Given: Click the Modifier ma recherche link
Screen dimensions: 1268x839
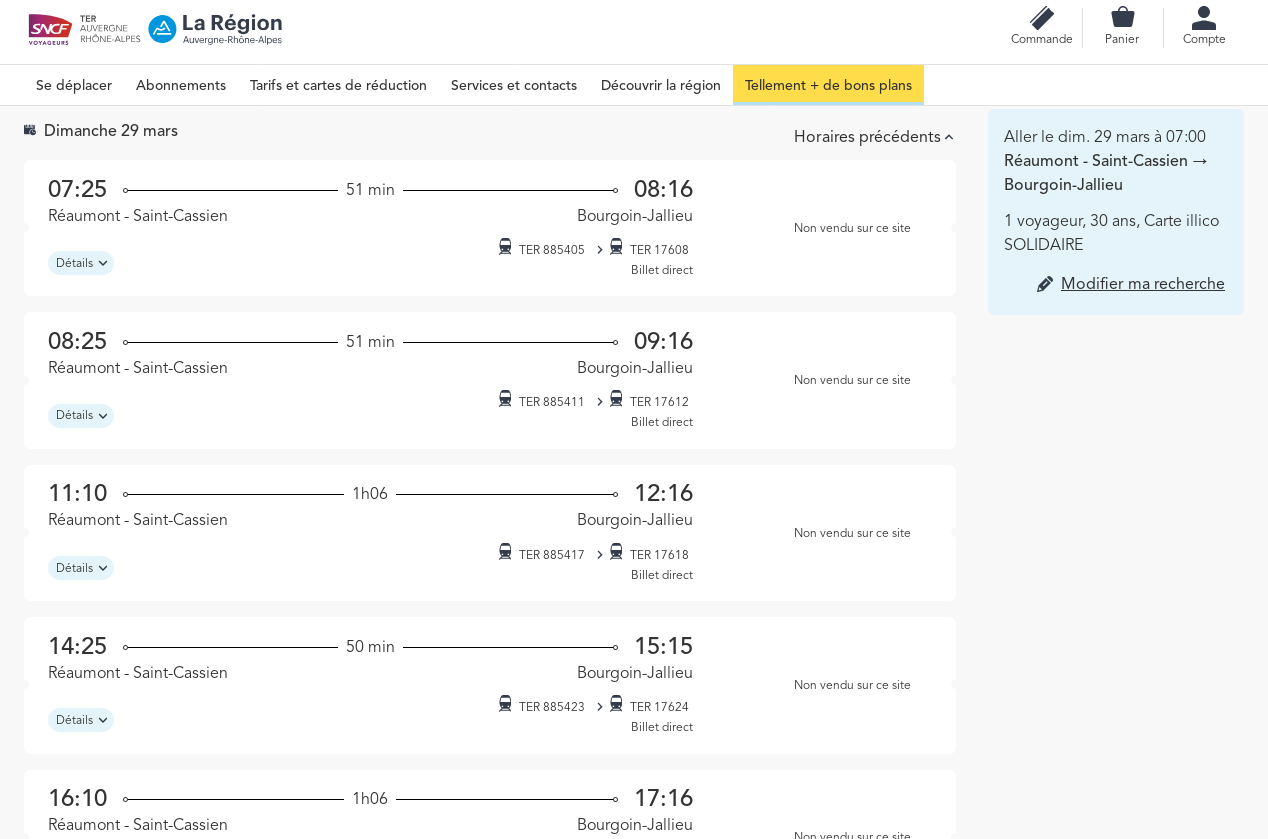Looking at the screenshot, I should point(1142,284).
